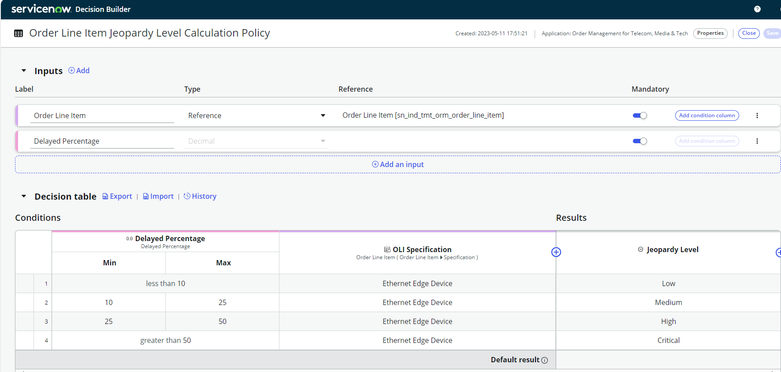Edit the Delayed Percentage label field

coord(102,141)
